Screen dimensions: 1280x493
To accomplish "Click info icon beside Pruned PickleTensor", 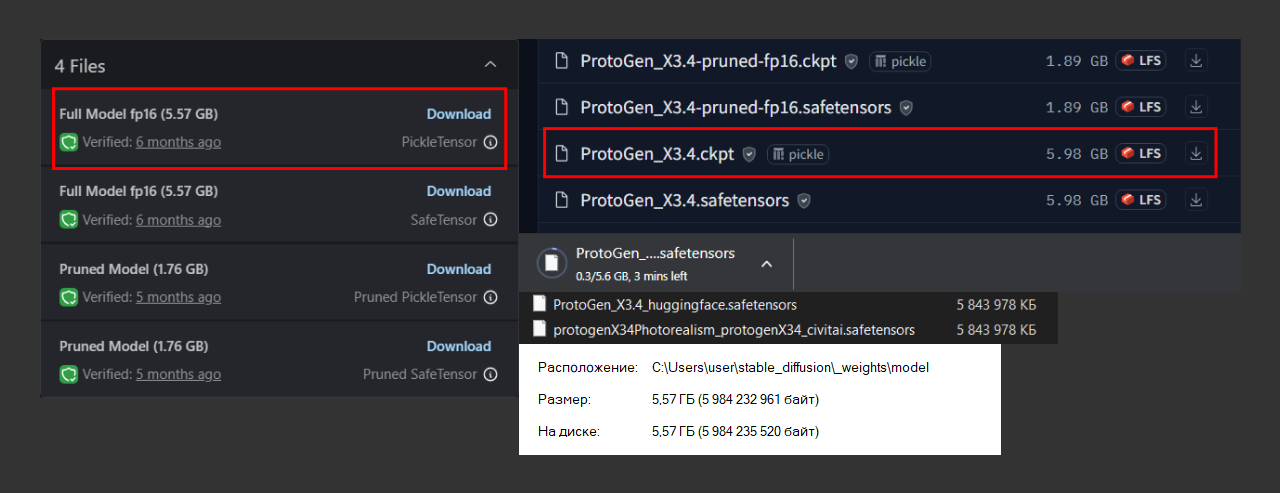I will coord(490,297).
